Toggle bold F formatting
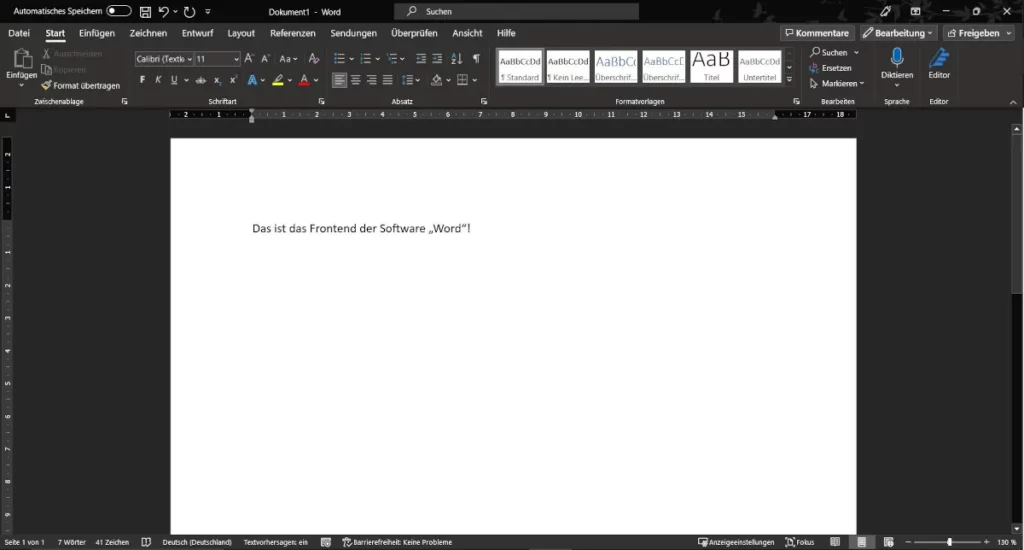This screenshot has width=1024, height=550. tap(142, 80)
